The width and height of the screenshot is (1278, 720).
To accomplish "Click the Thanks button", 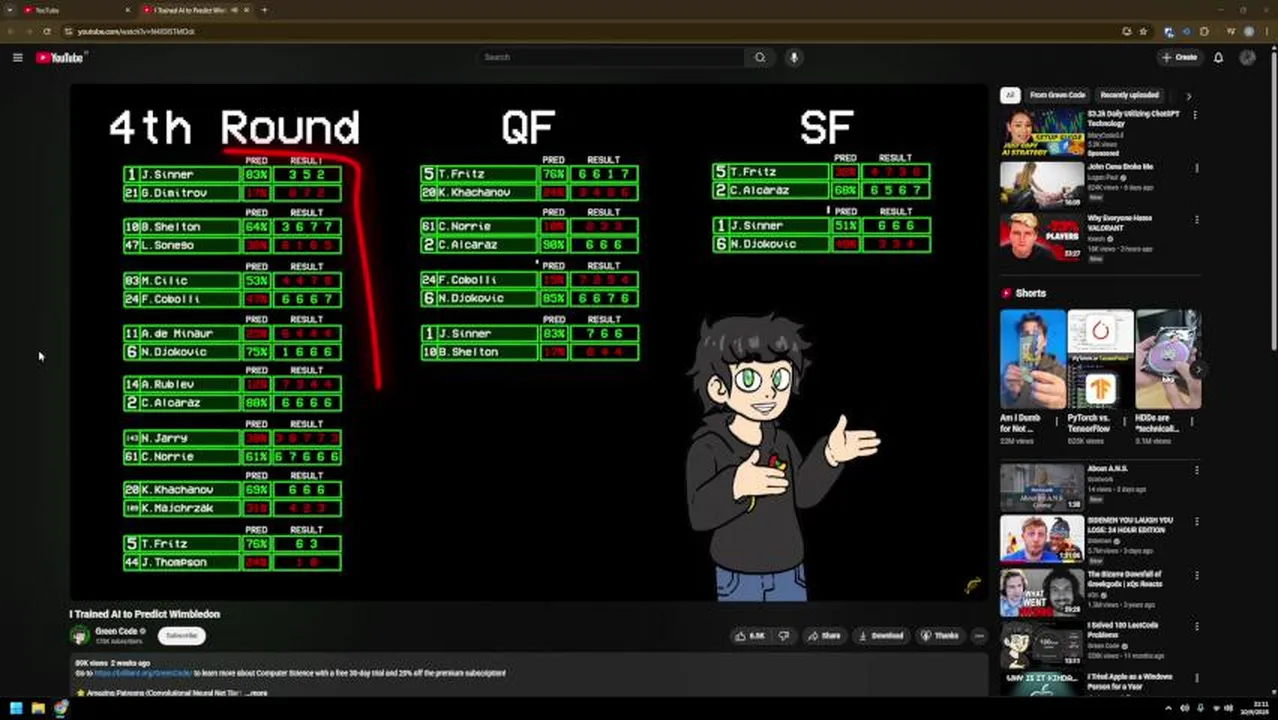I will coord(940,635).
